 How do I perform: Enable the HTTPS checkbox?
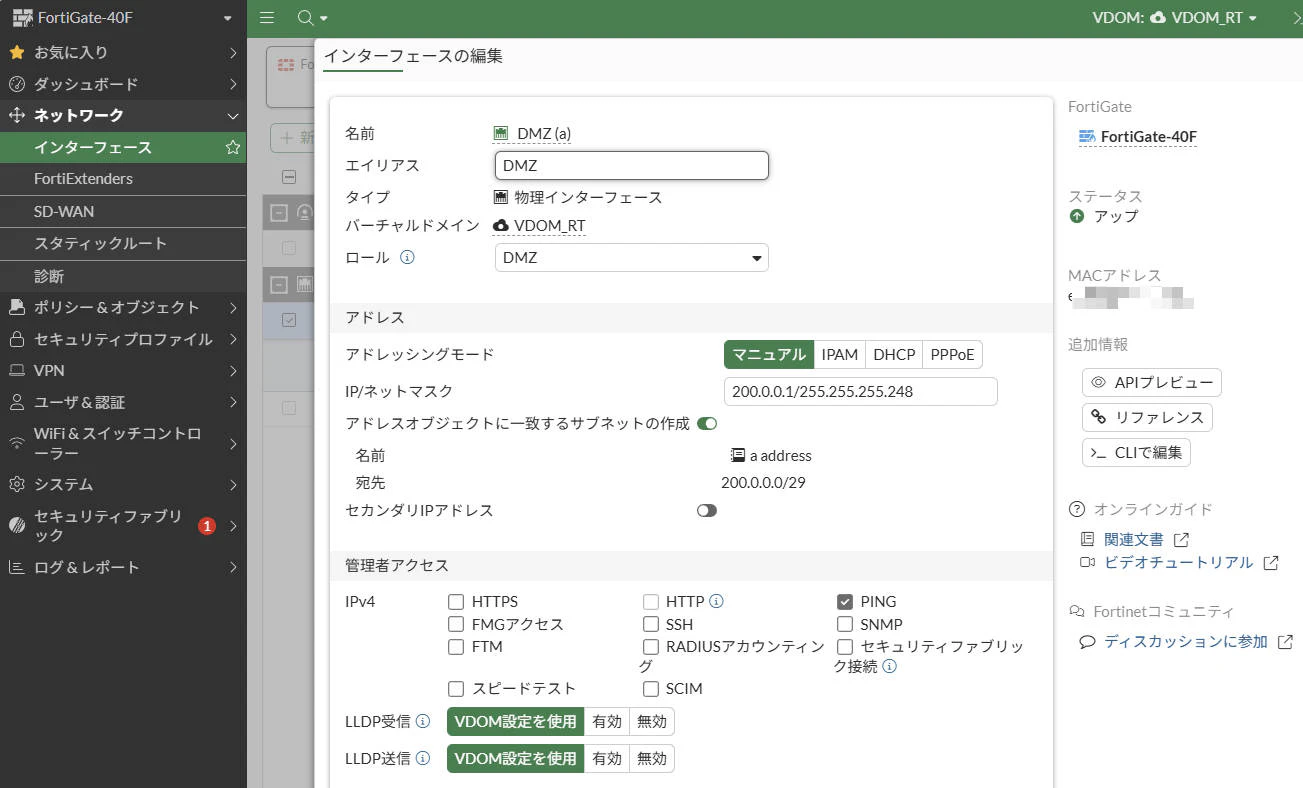tap(456, 602)
